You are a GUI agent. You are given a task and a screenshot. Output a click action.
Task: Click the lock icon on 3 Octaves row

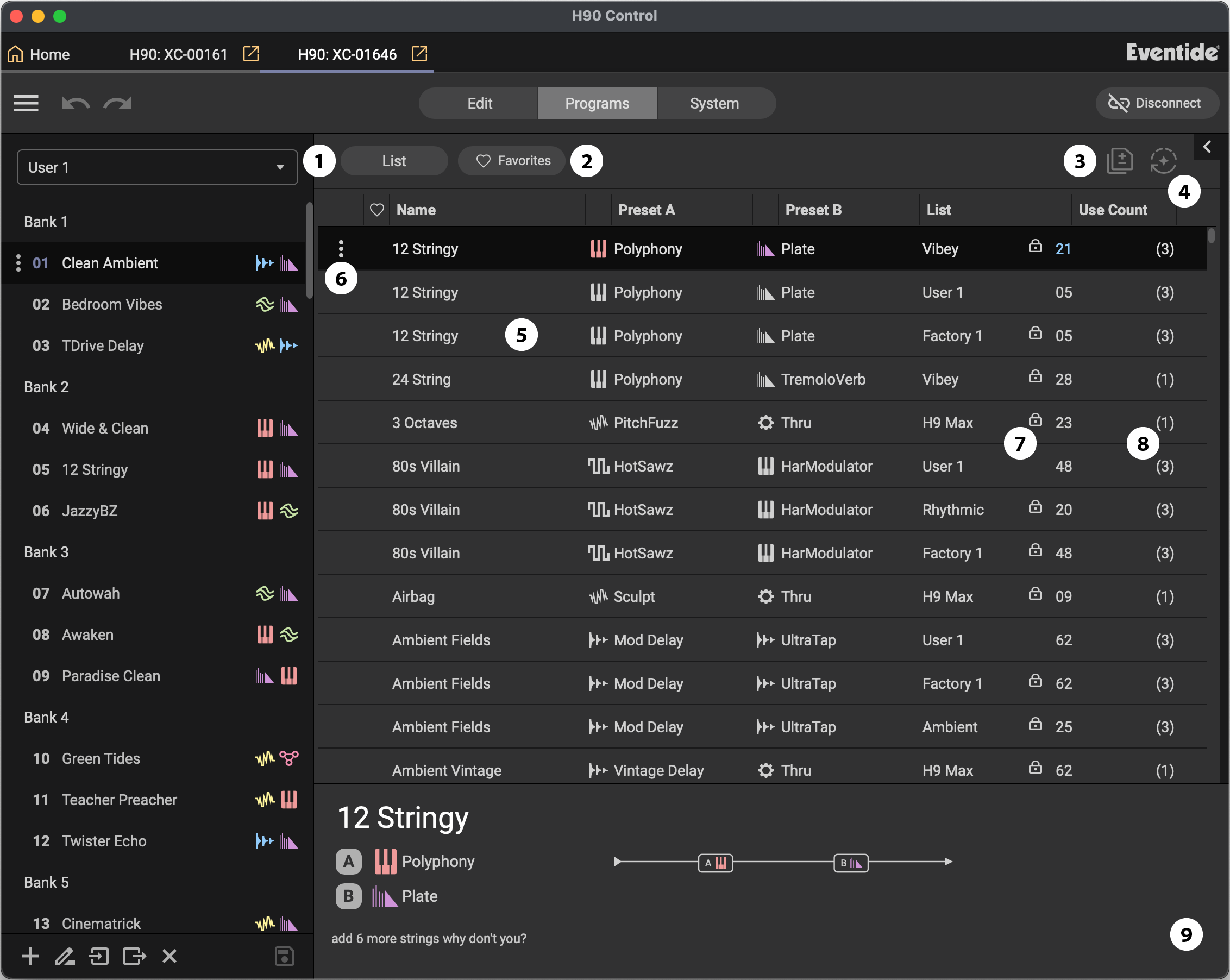pos(1036,420)
